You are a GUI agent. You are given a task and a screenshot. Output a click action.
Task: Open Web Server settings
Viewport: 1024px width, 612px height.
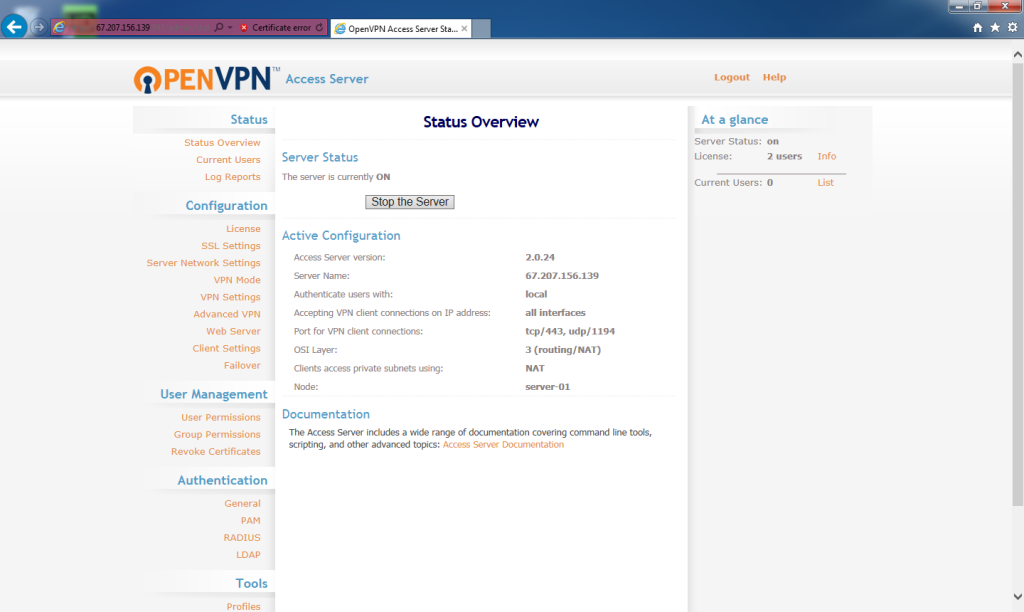coord(233,331)
